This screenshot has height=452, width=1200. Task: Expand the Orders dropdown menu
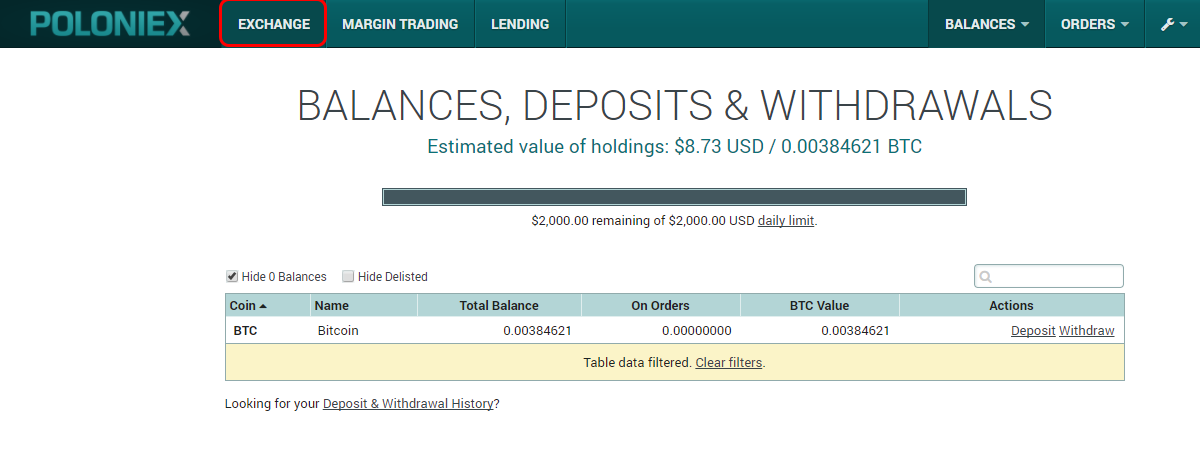click(x=1094, y=24)
